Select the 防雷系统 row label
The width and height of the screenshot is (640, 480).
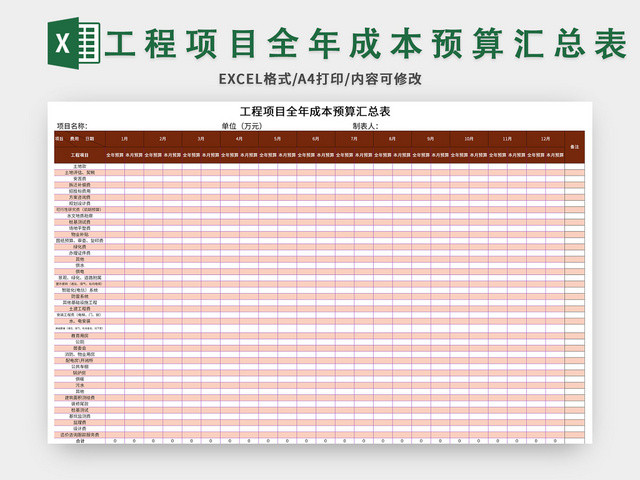coord(80,296)
